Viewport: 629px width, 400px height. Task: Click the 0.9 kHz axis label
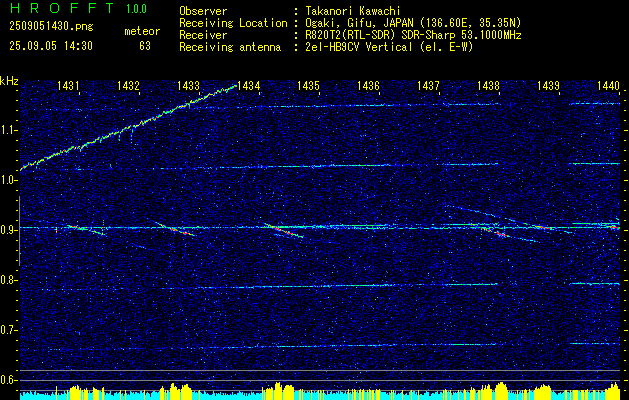[x=7, y=230]
